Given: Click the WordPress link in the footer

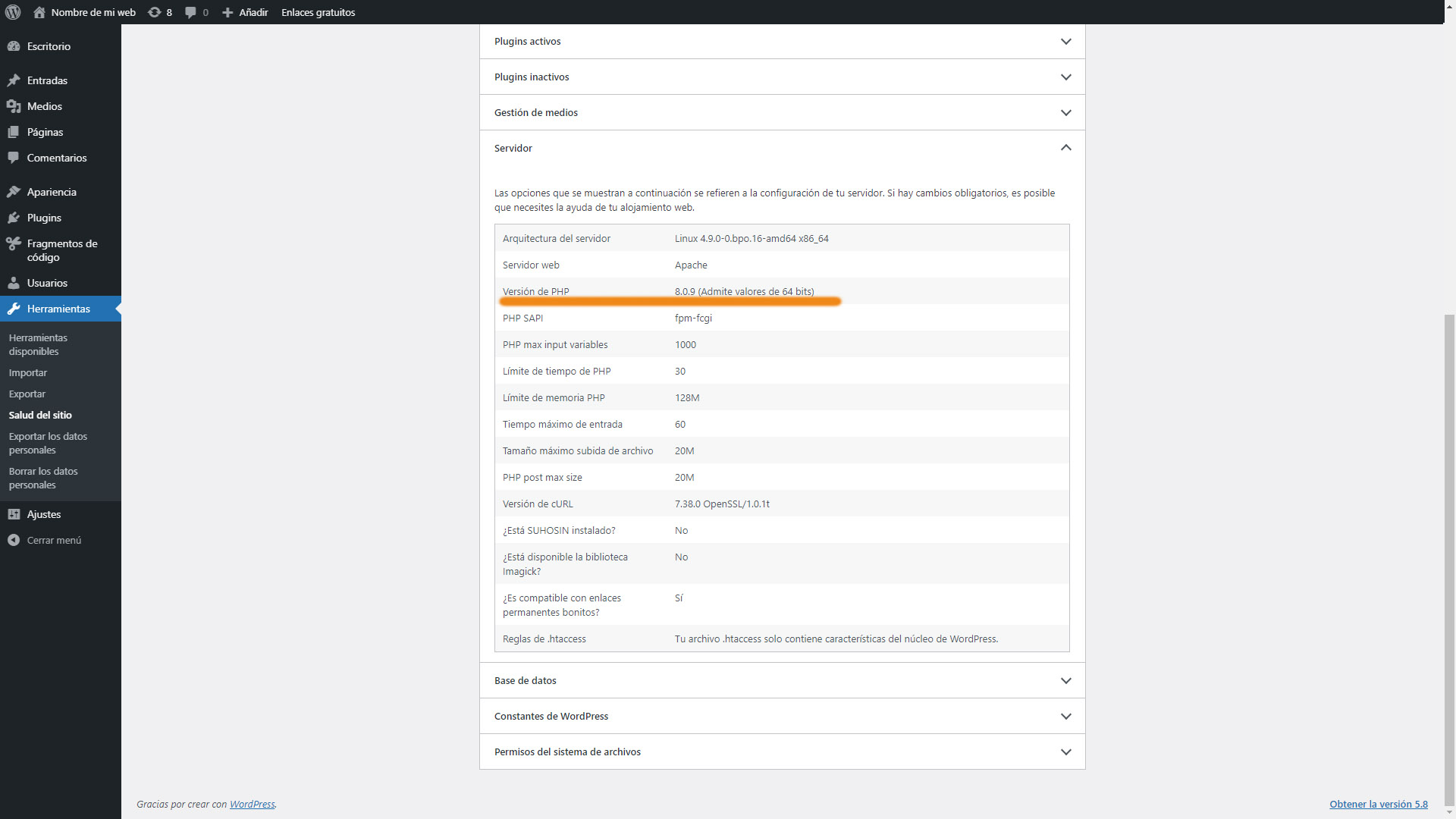Looking at the screenshot, I should click(252, 804).
